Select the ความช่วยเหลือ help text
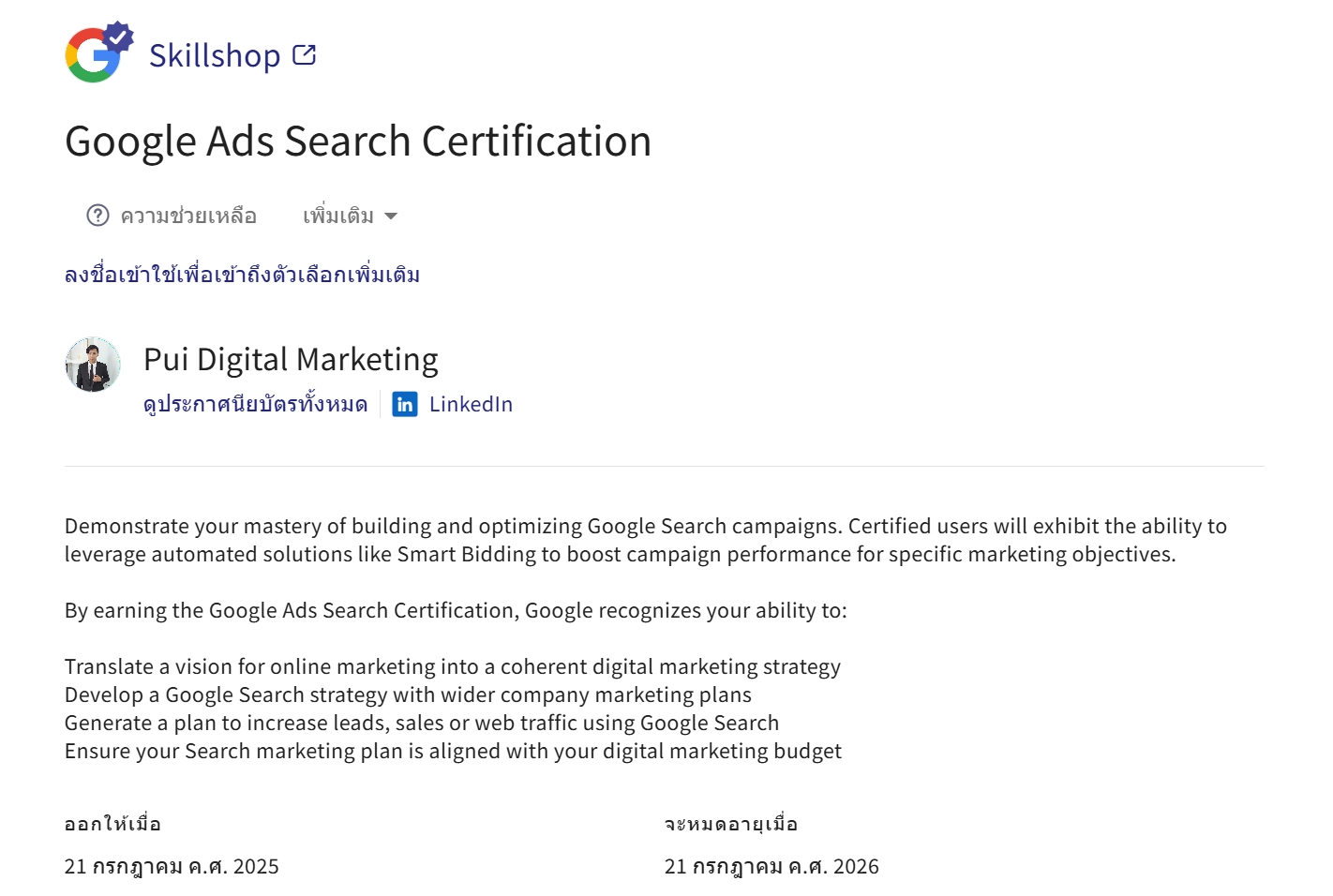The height and width of the screenshot is (896, 1333). [188, 217]
